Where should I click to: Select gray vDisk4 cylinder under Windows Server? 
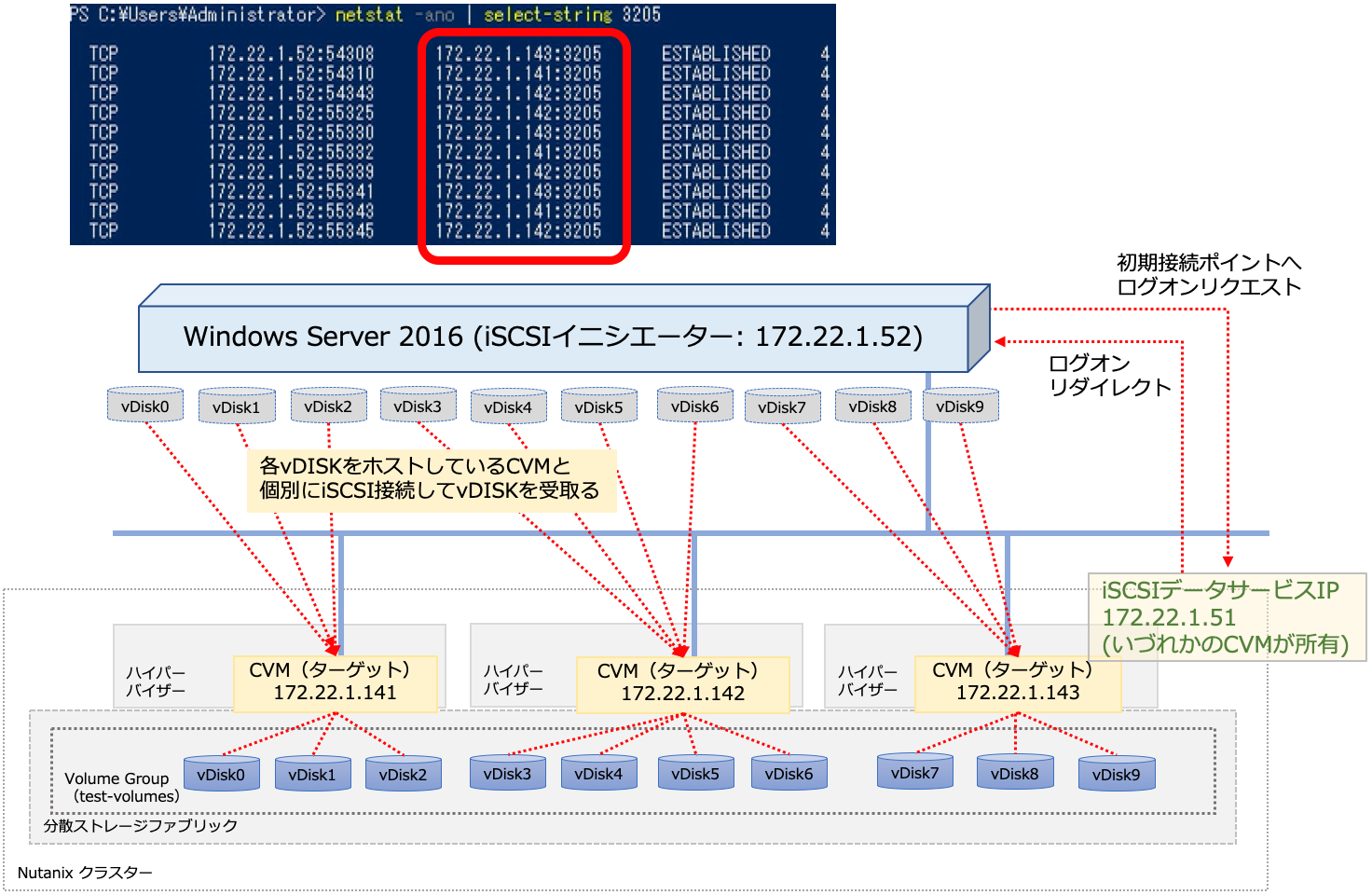pos(508,406)
